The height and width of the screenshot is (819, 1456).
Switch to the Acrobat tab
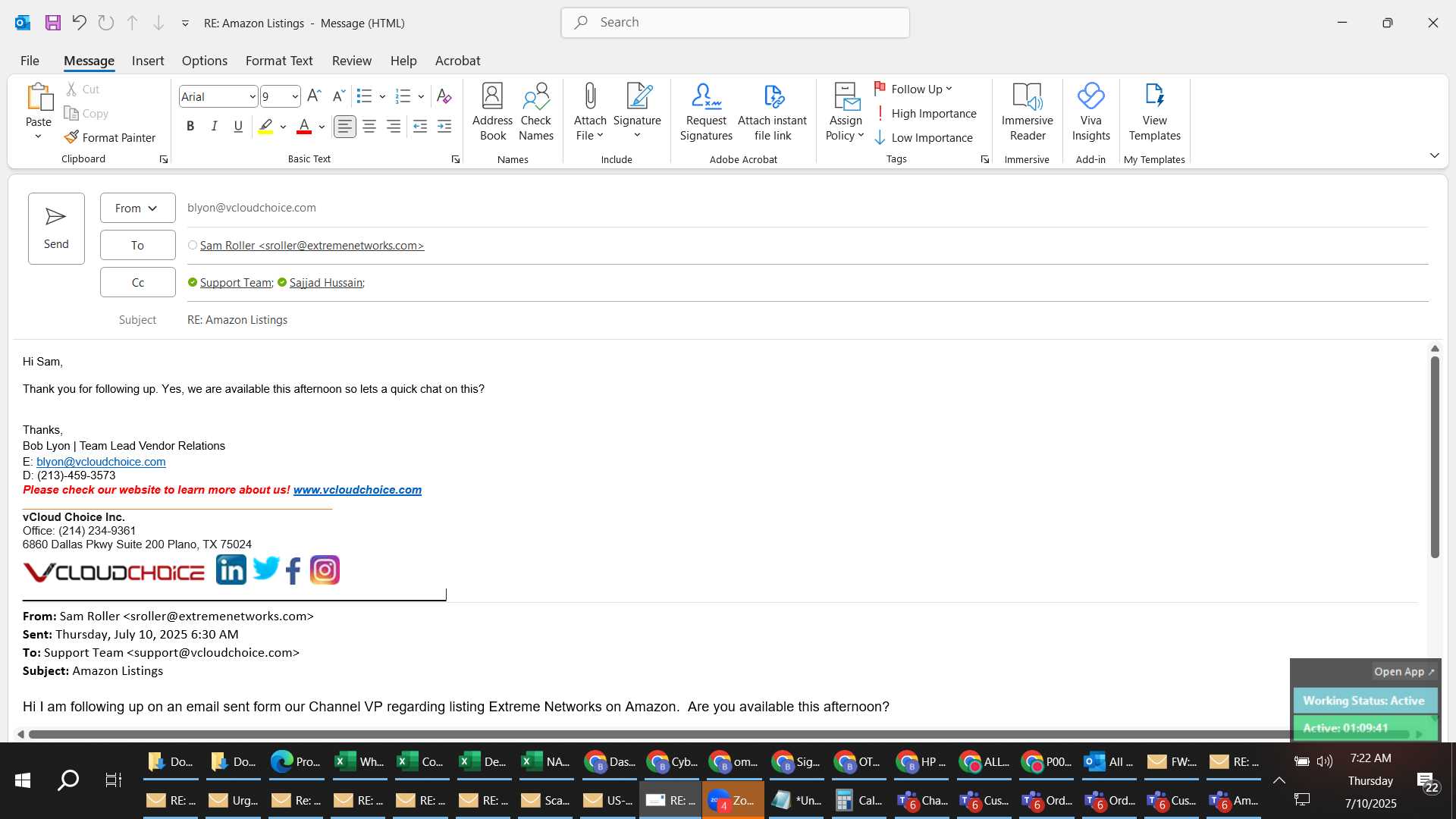[x=457, y=61]
